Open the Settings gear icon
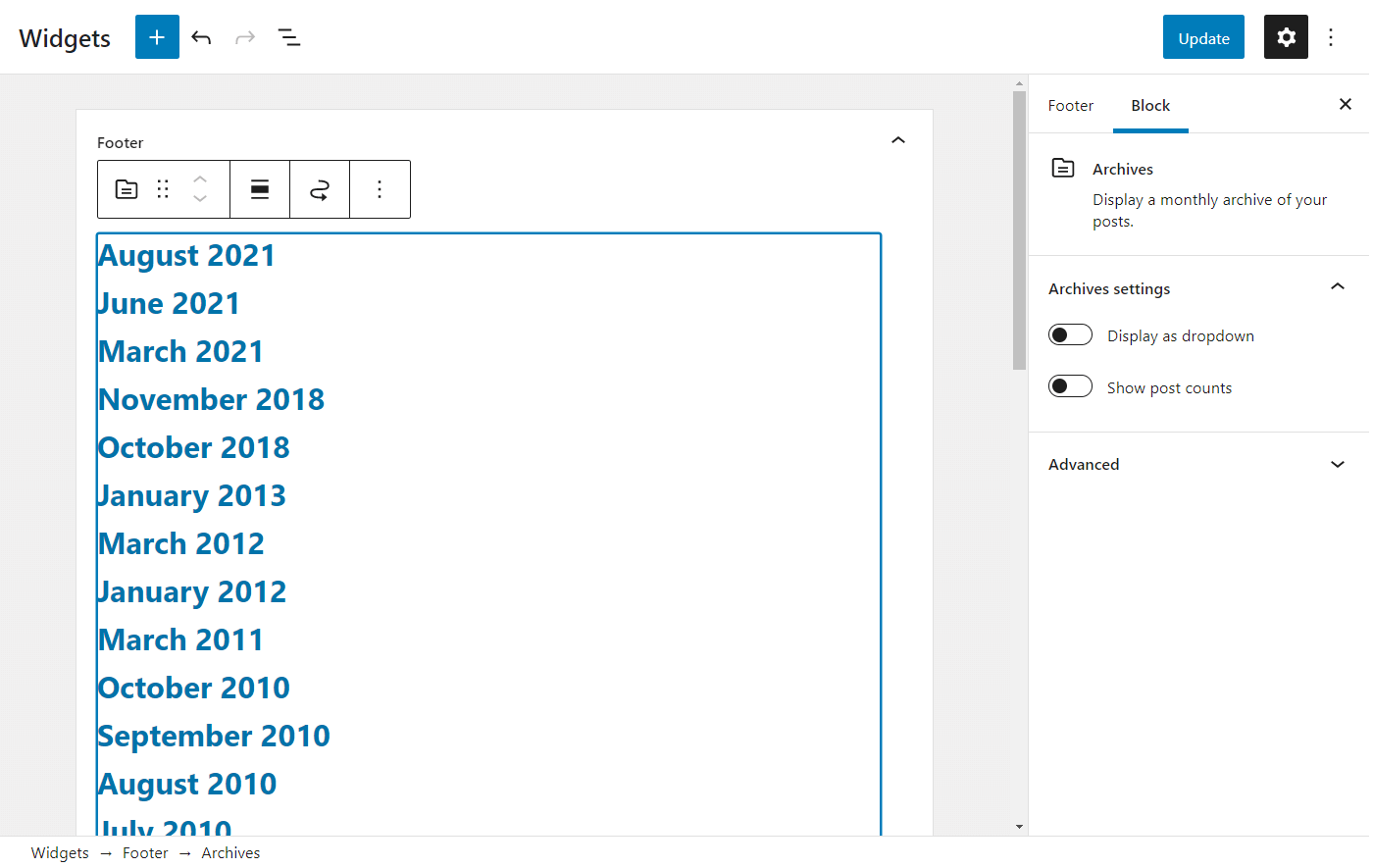Viewport: 1373px width, 868px height. coord(1286,36)
